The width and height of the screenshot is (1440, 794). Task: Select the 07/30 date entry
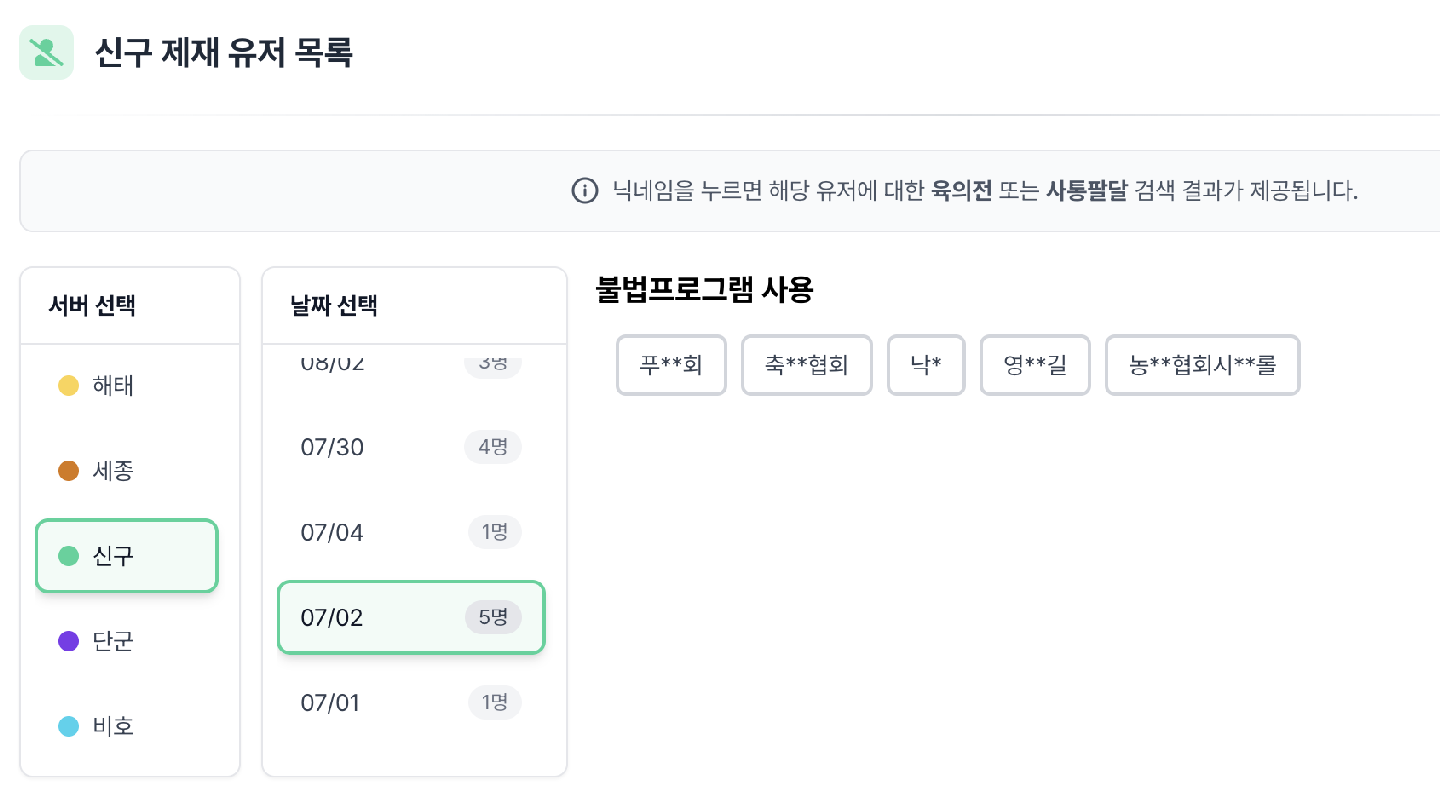(x=411, y=447)
